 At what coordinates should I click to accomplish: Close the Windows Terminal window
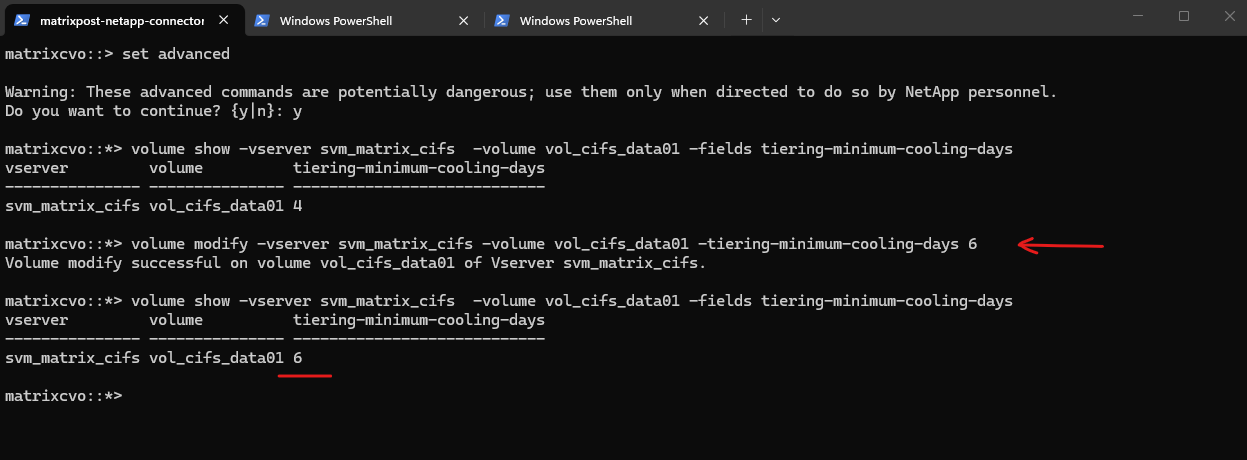click(x=1229, y=16)
